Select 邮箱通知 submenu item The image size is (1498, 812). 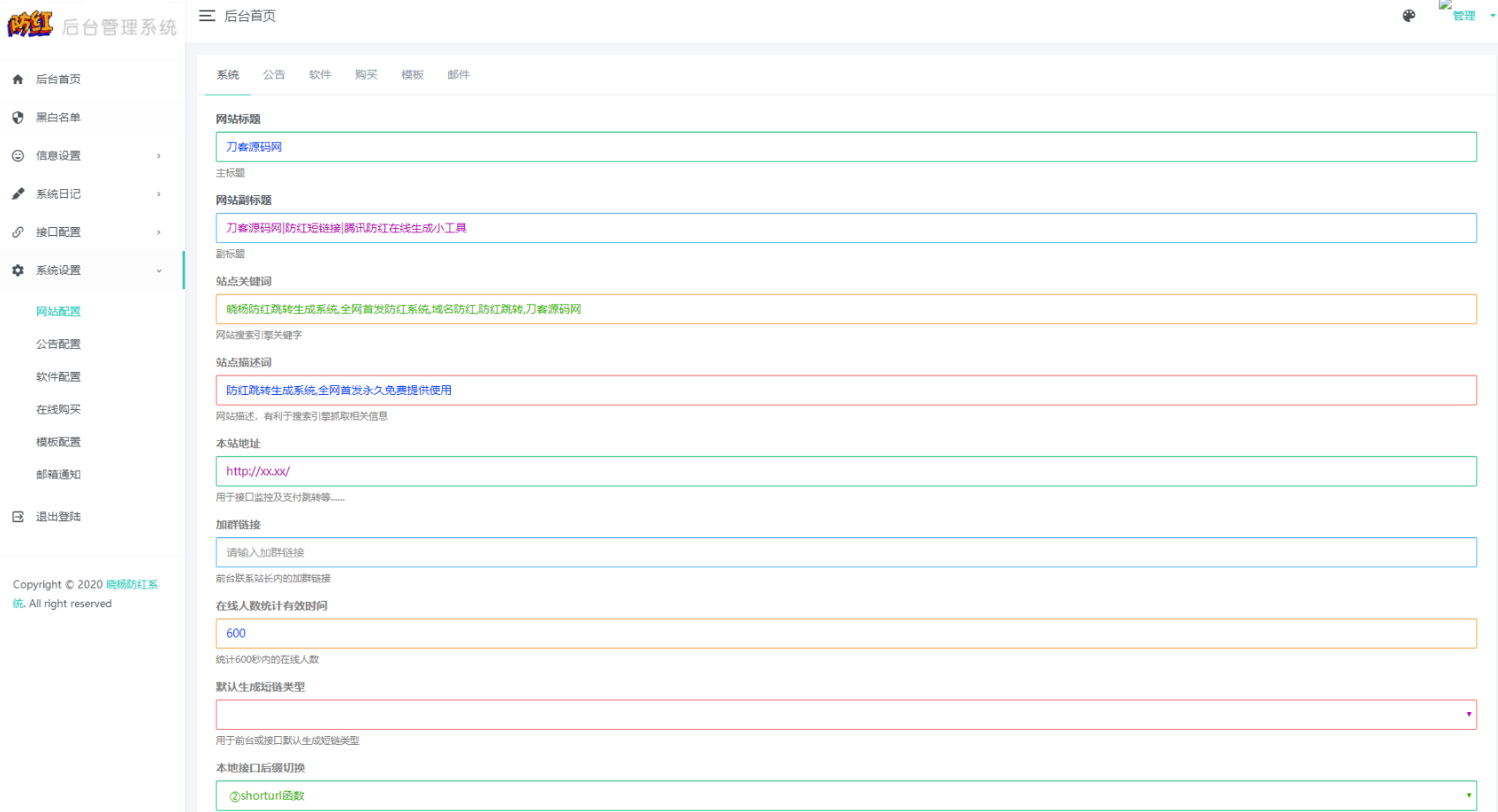click(x=58, y=475)
